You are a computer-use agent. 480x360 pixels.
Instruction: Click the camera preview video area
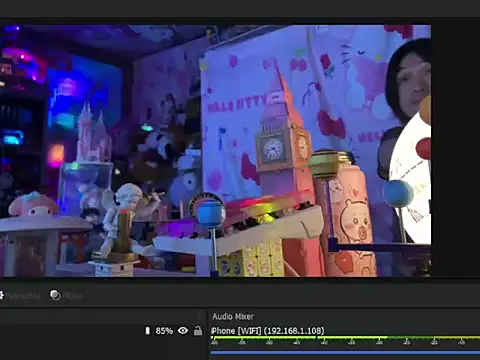(215, 151)
